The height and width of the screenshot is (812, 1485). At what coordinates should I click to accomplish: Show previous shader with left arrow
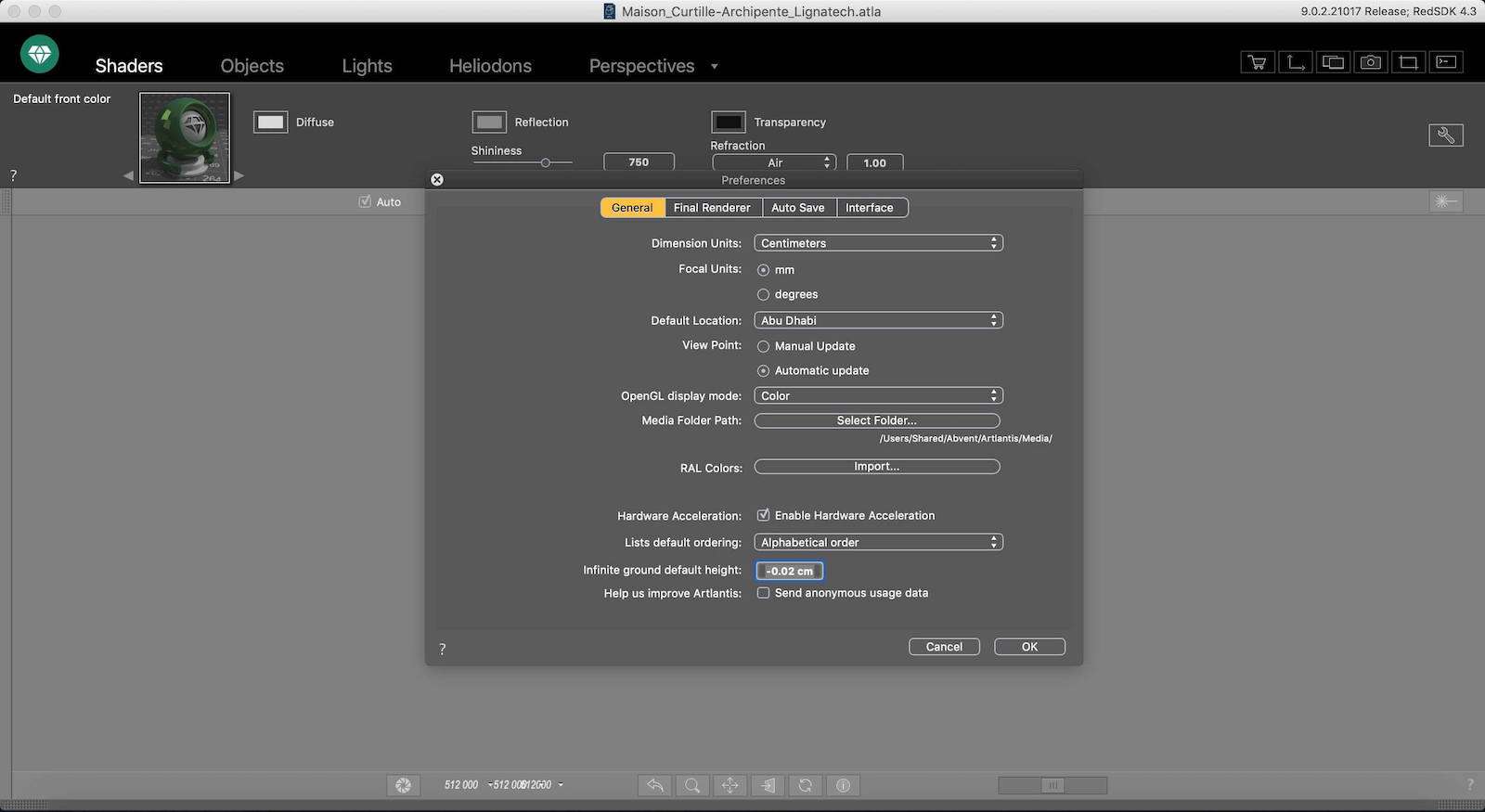[x=128, y=175]
